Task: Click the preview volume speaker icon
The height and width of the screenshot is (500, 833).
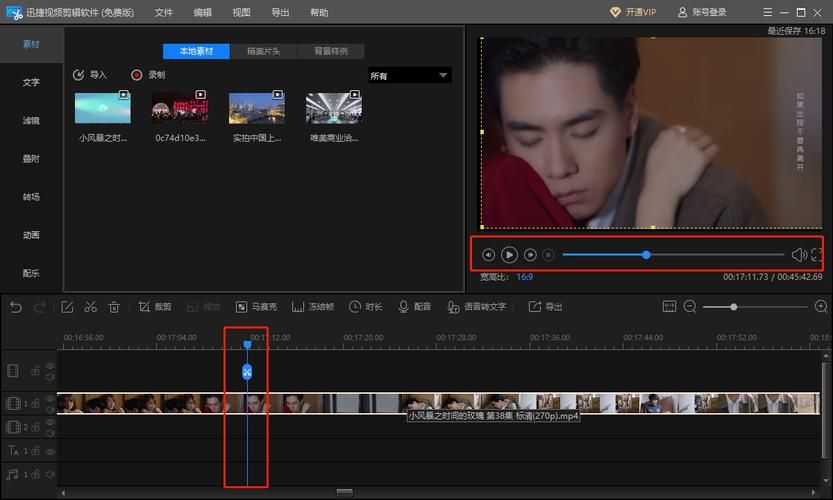Action: (798, 255)
